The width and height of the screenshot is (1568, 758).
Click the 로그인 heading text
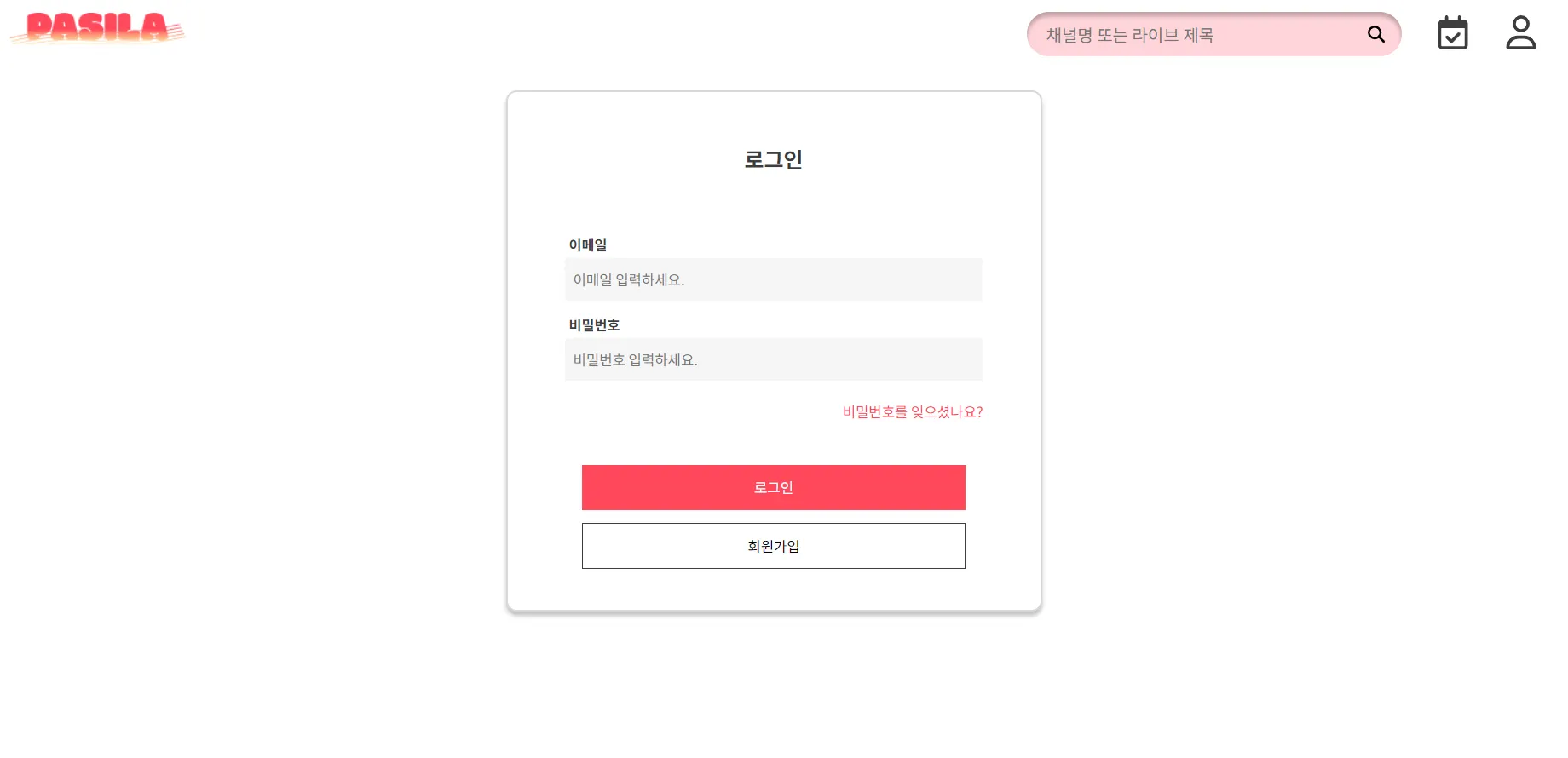click(x=773, y=159)
